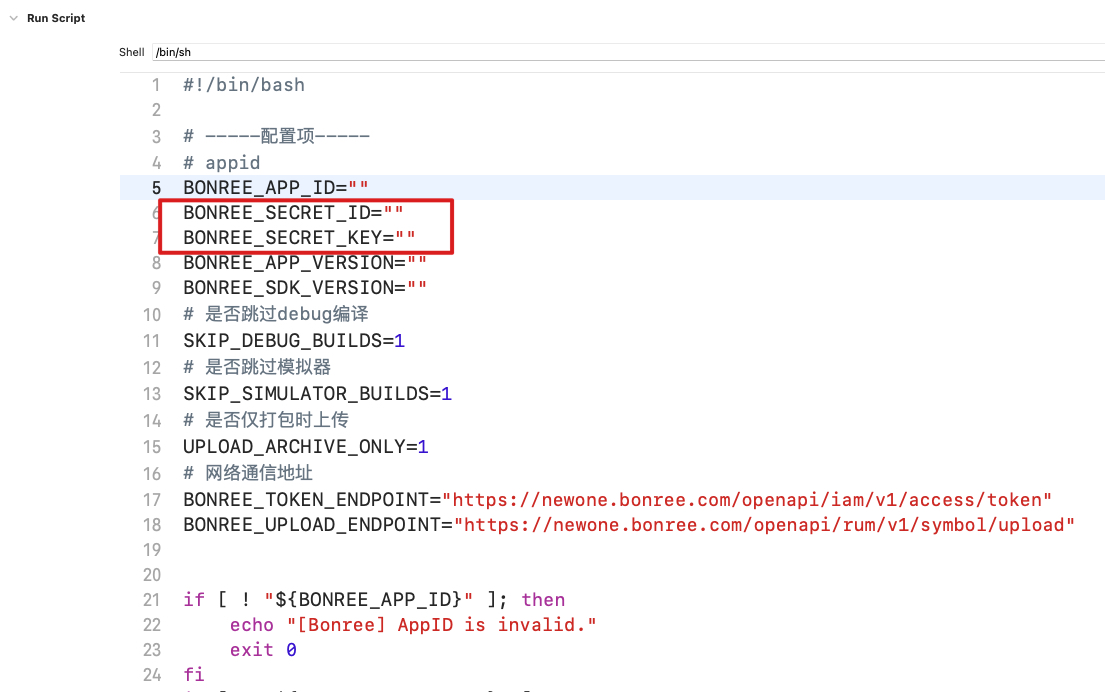This screenshot has width=1105, height=692.
Task: Click the "exit 0" statement
Action: tap(263, 650)
